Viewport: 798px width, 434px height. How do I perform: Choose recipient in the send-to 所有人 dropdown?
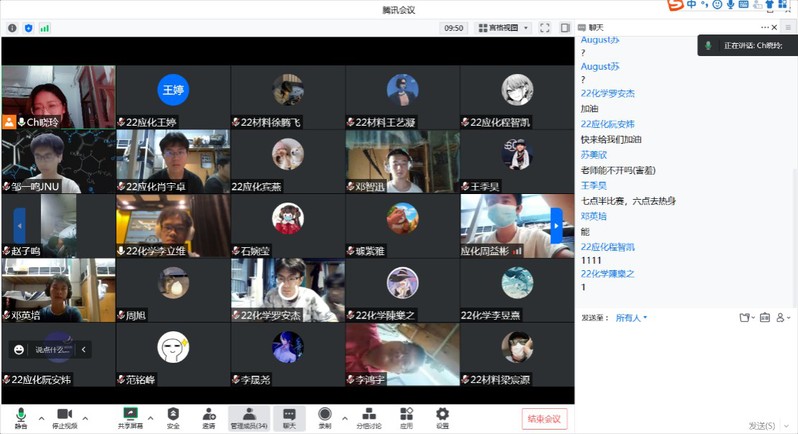[x=631, y=318]
